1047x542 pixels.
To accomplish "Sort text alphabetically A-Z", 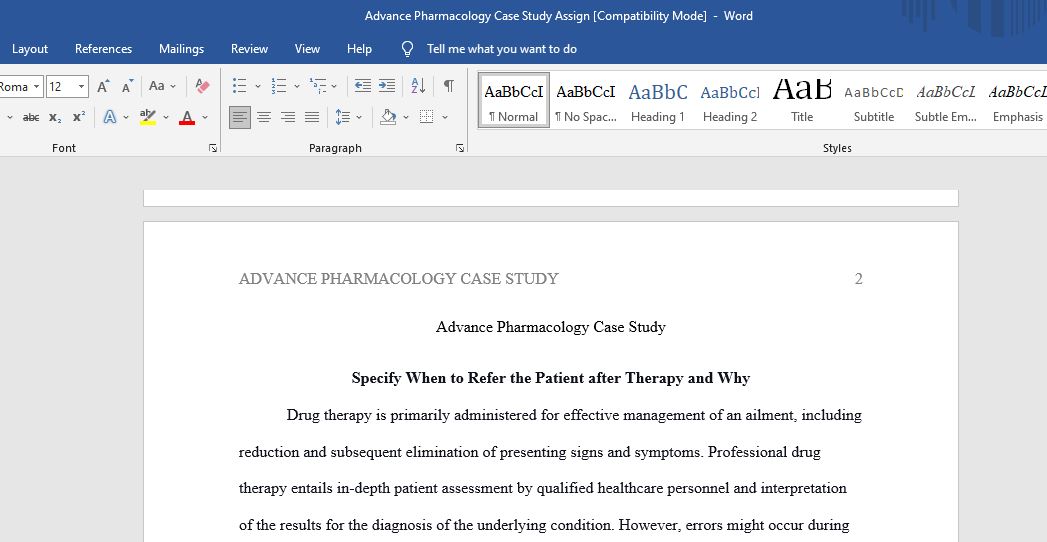I will [419, 86].
